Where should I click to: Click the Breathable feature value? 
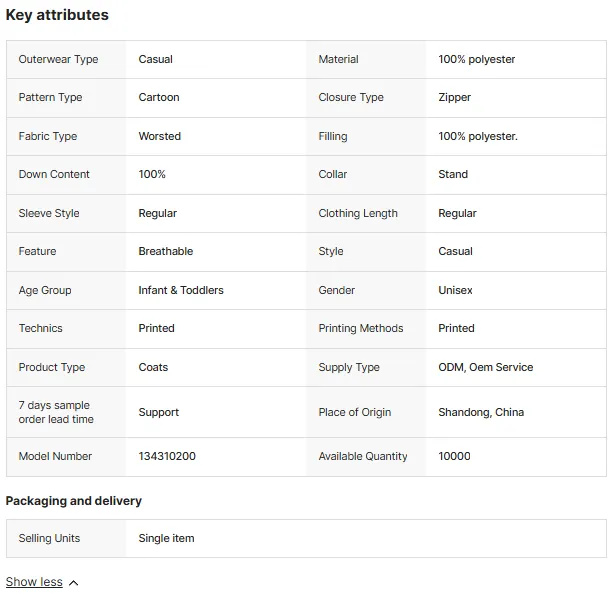click(x=166, y=251)
